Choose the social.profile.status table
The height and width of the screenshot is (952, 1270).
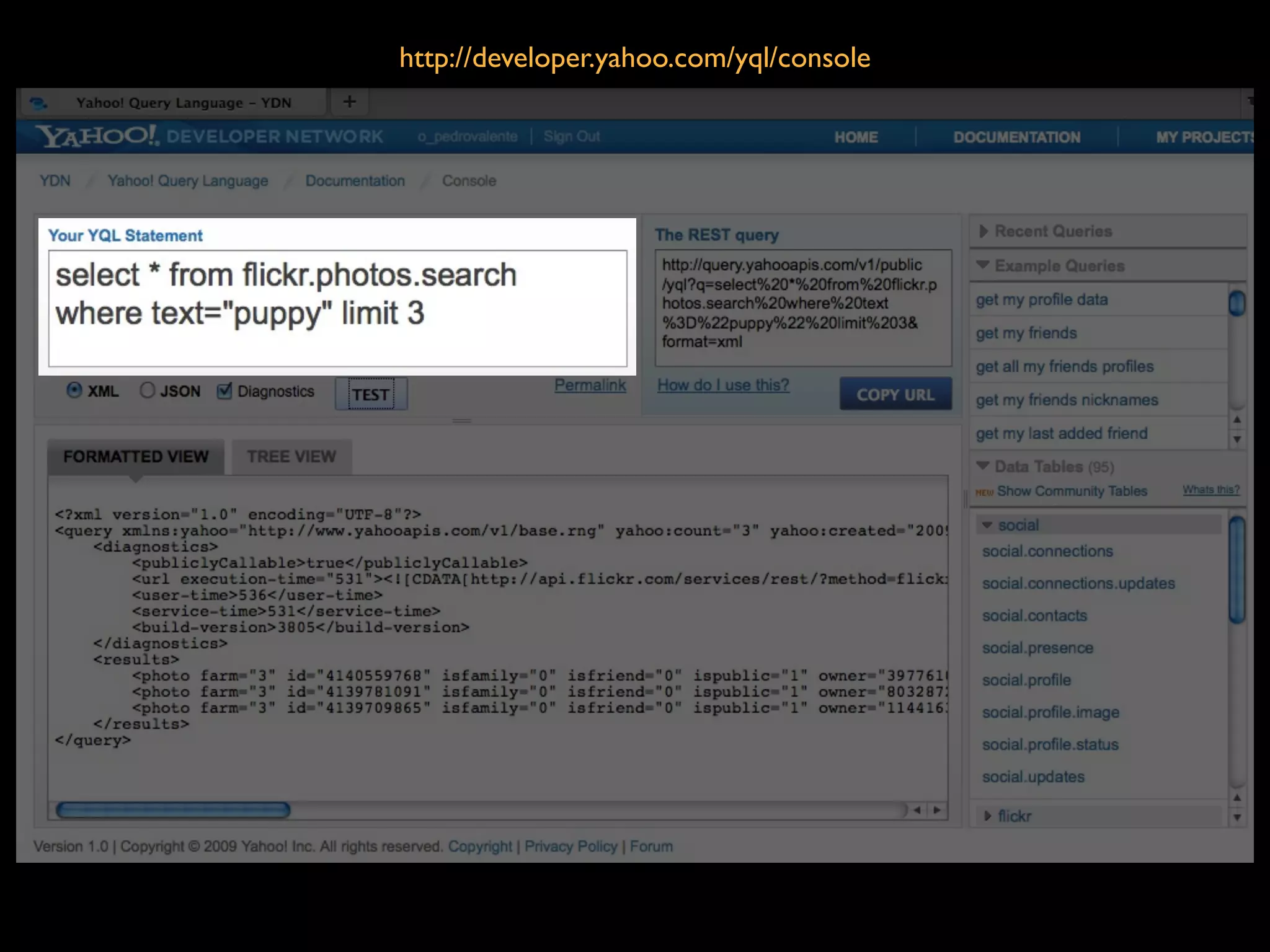pos(1050,744)
